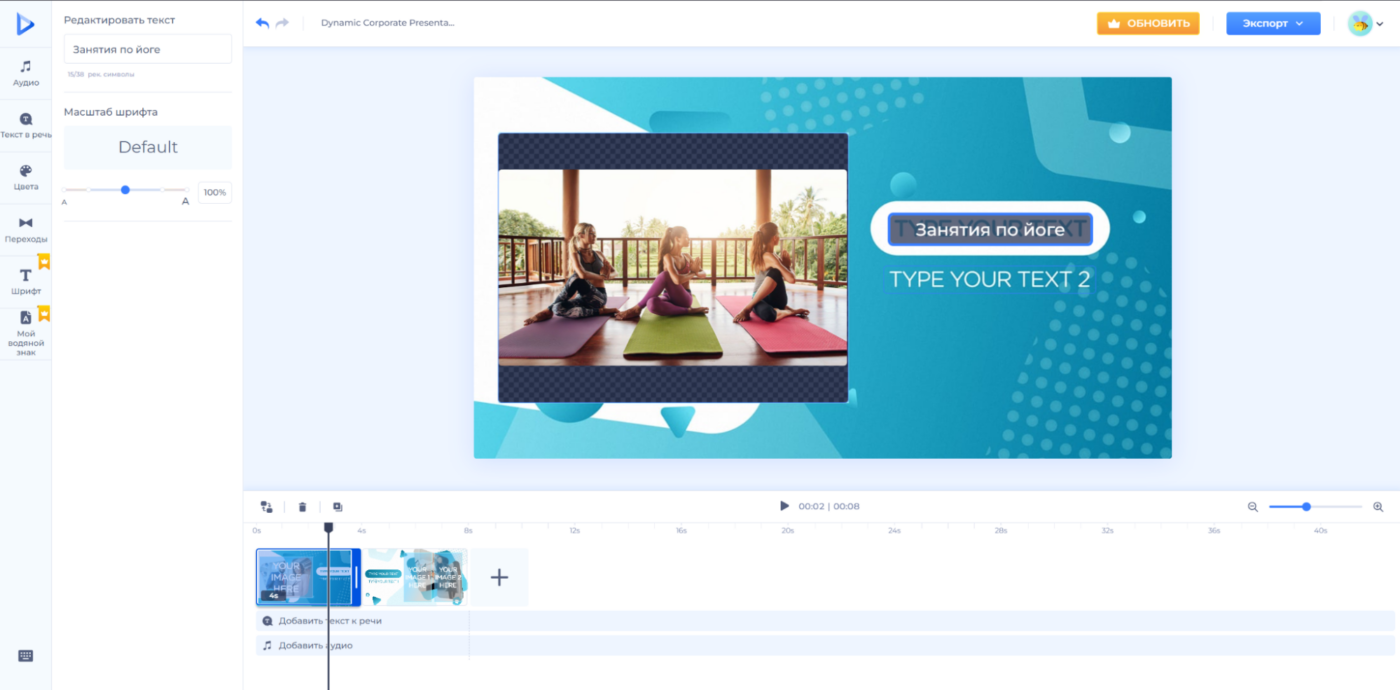Adjust the timeline zoom slider
The width and height of the screenshot is (1400, 690).
[1306, 507]
